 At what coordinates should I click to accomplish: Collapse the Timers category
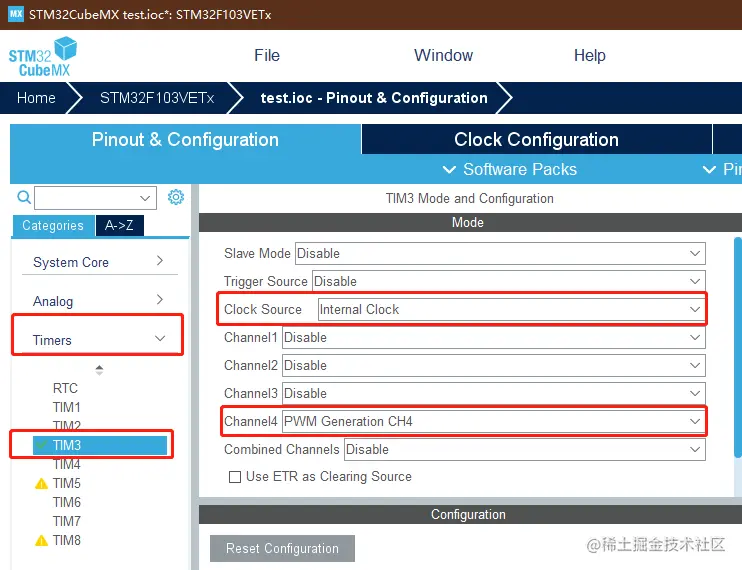tap(99, 340)
